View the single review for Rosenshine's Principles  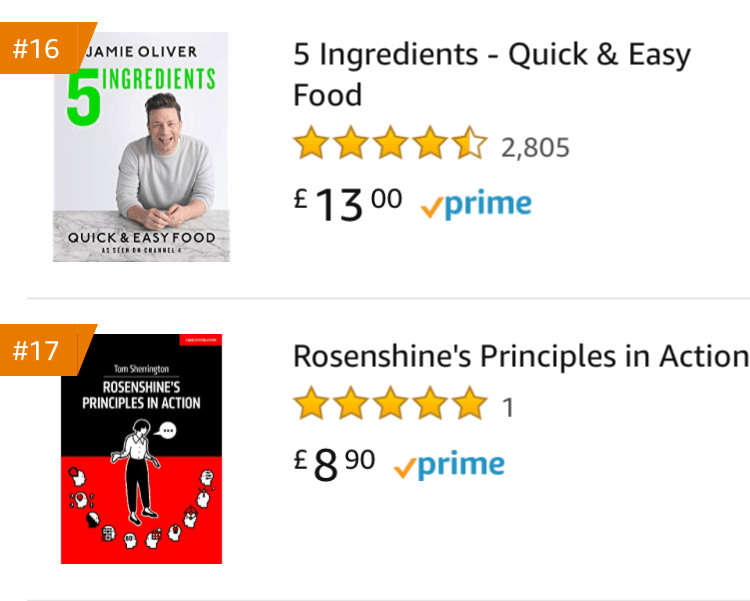tap(508, 408)
